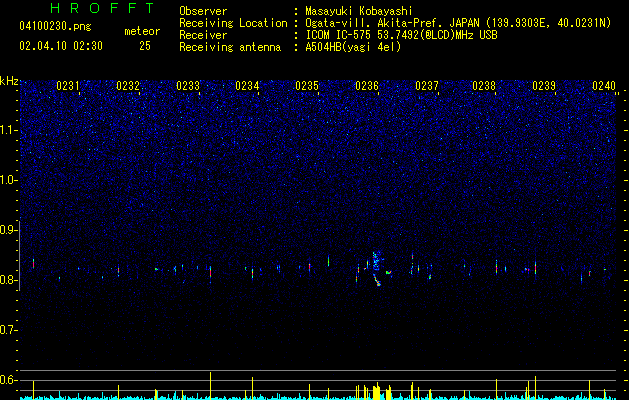Click the 0.8 kHz axis label
The height and width of the screenshot is (400, 629).
(8, 280)
